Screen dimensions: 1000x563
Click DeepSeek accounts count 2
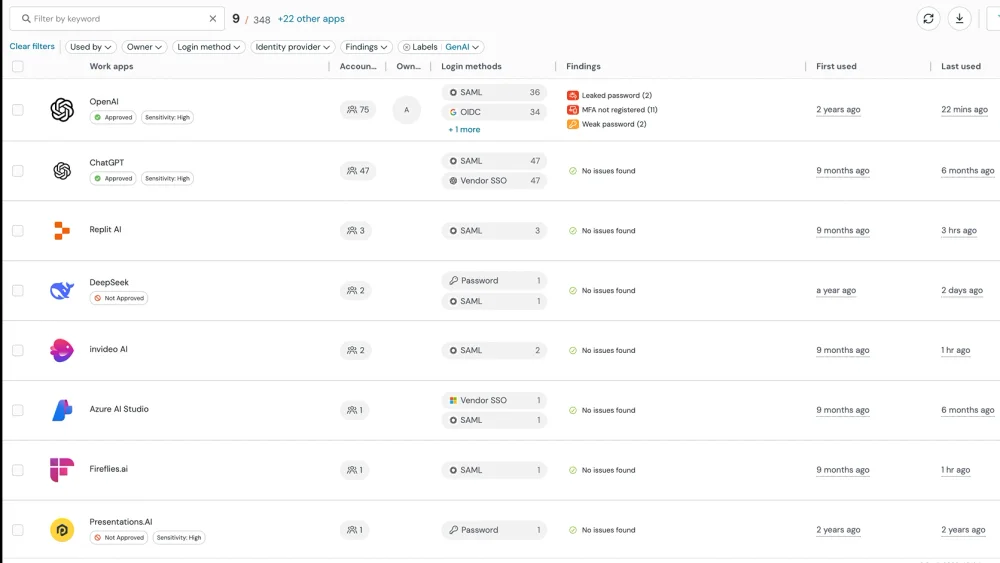tap(356, 290)
